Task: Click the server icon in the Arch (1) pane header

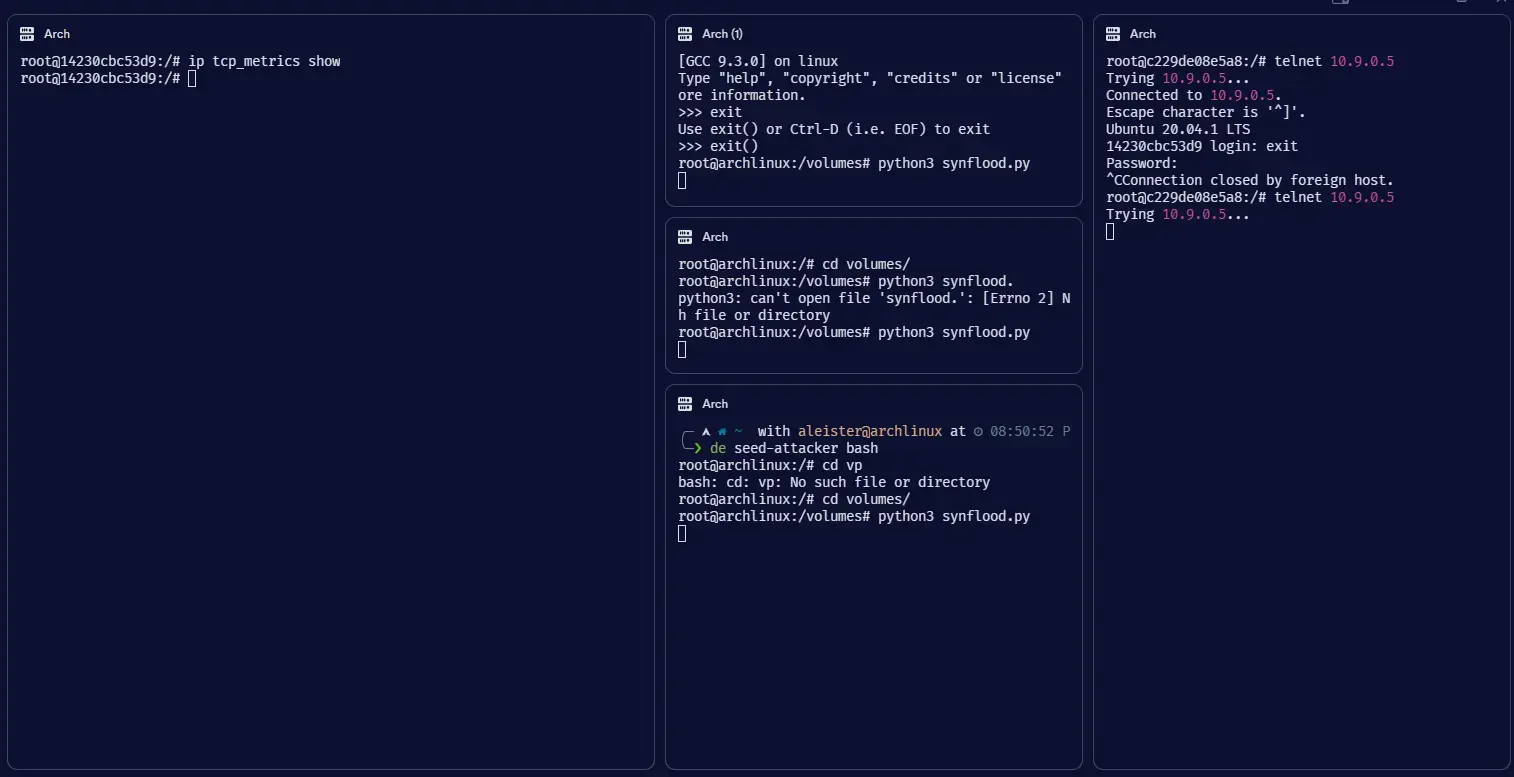Action: (x=685, y=34)
